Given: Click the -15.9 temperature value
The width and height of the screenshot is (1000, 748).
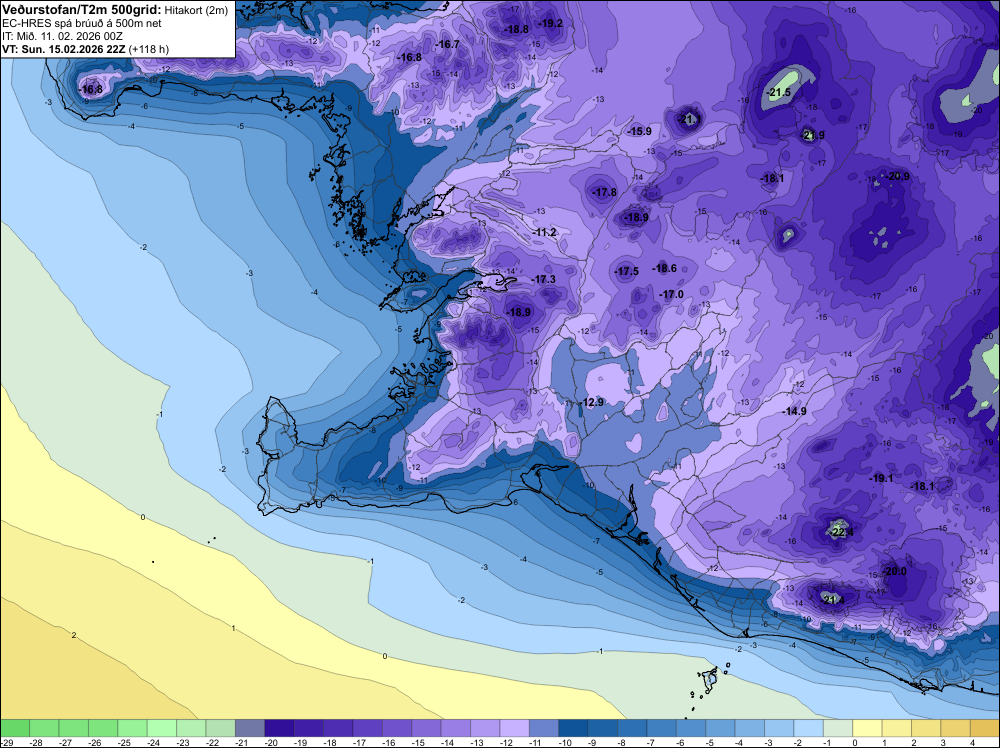Looking at the screenshot, I should 638,131.
